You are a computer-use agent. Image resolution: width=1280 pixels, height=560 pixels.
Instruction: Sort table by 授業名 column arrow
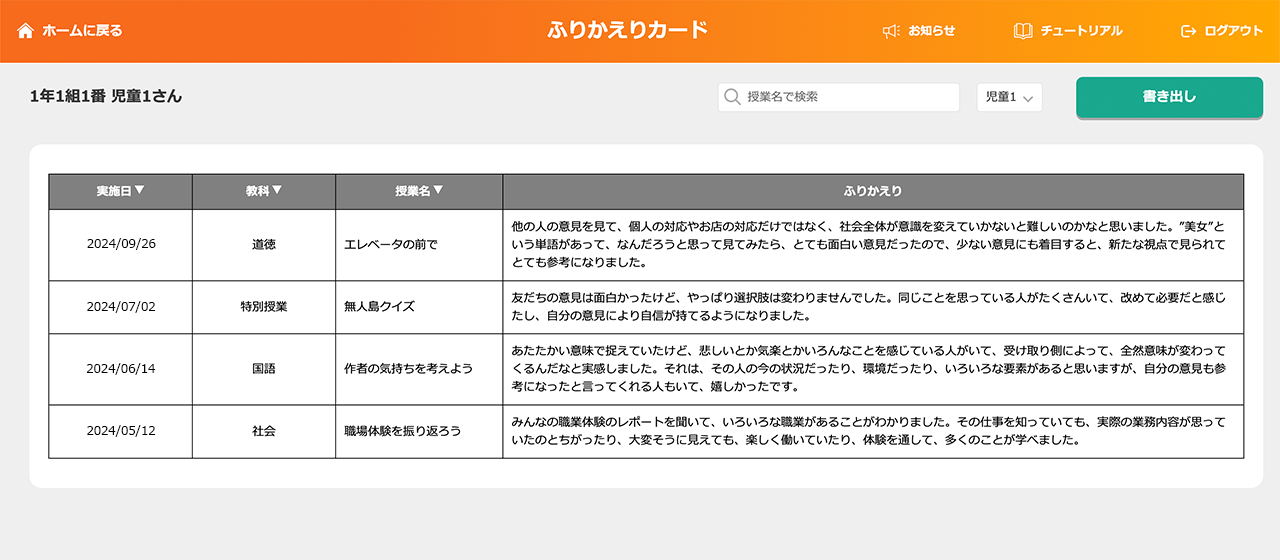click(438, 190)
